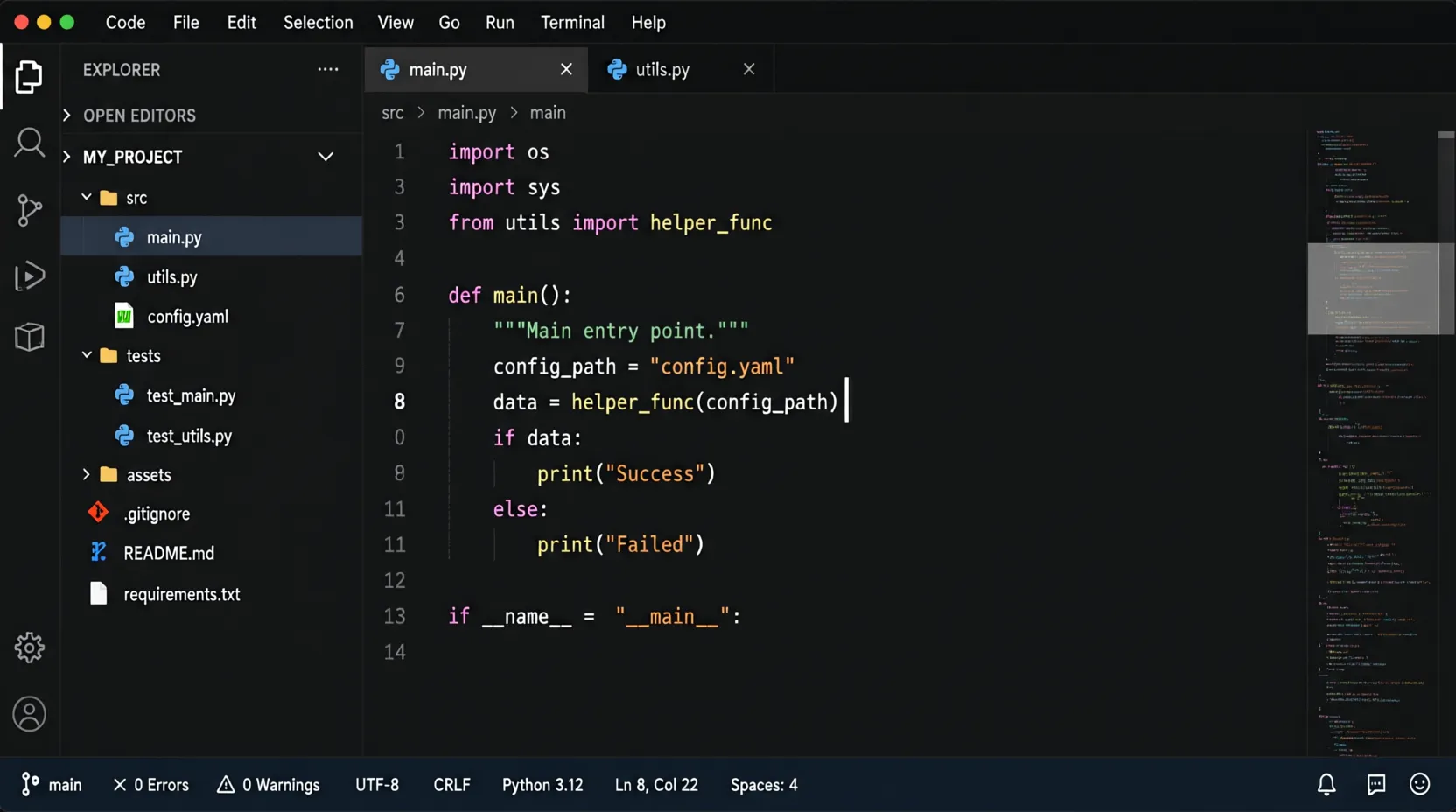Open the Go menu
Viewport: 1456px width, 812px height.
pyautogui.click(x=449, y=22)
